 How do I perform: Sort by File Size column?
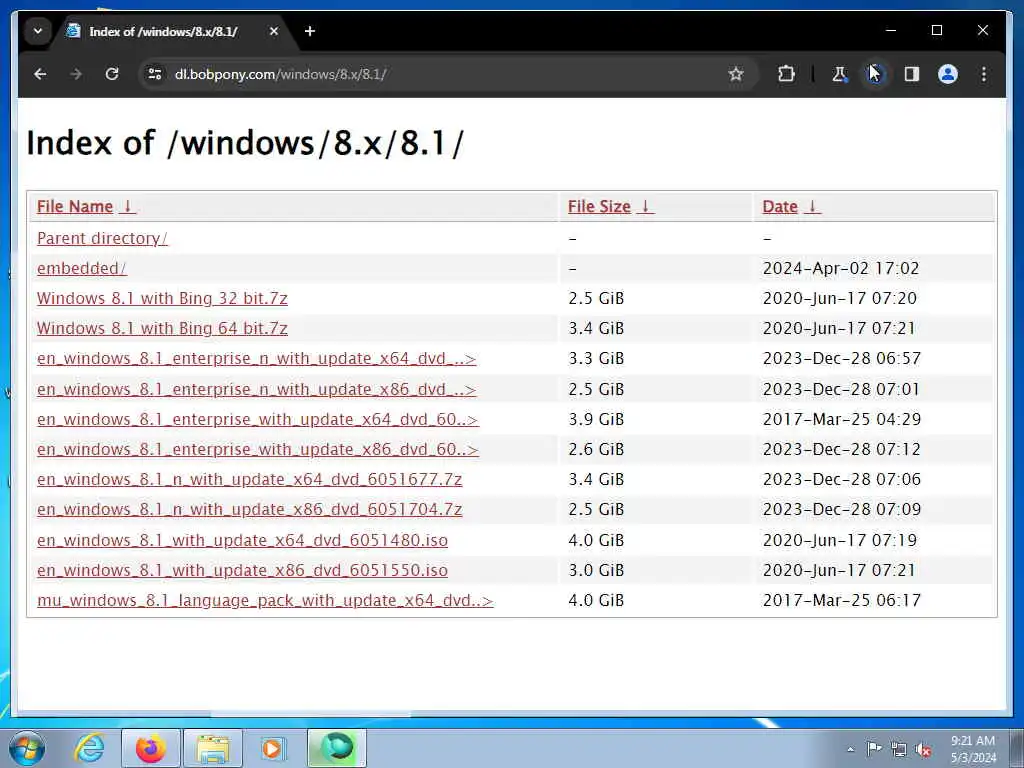[599, 206]
